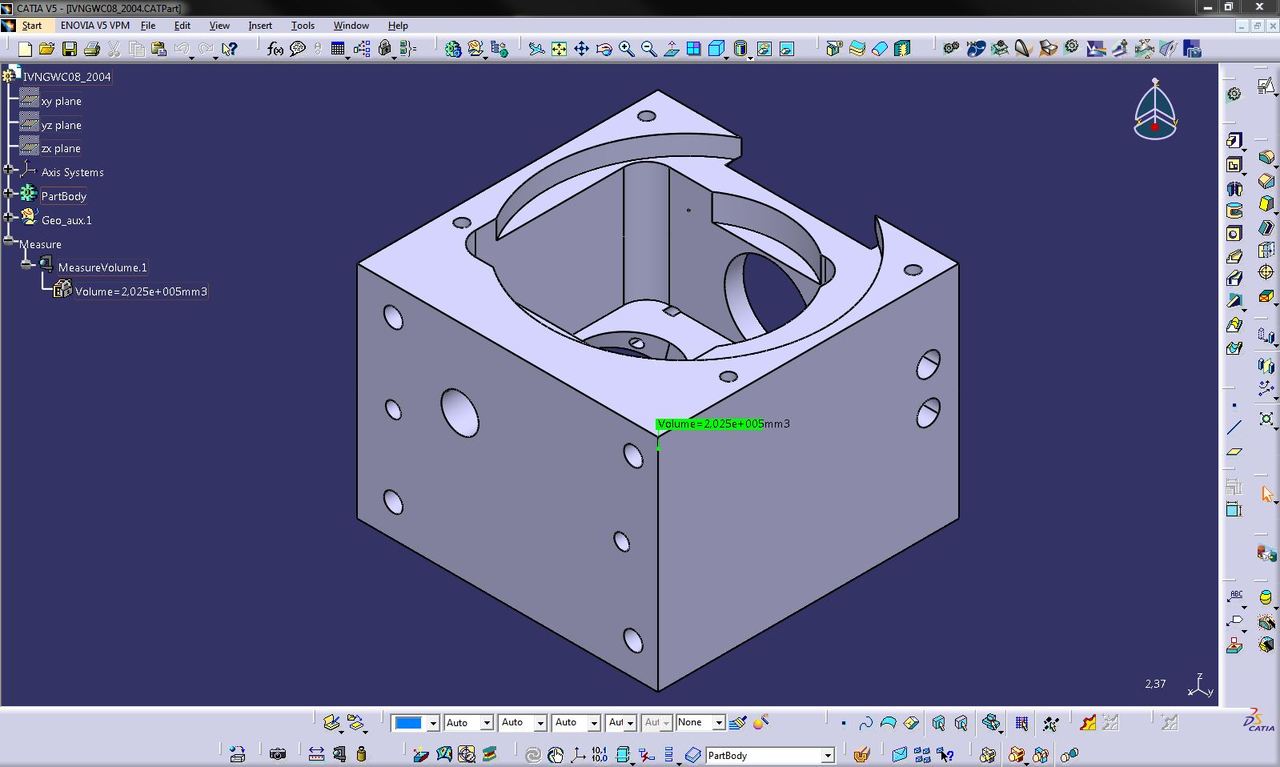
Task: Open the Tools menu
Action: click(302, 25)
